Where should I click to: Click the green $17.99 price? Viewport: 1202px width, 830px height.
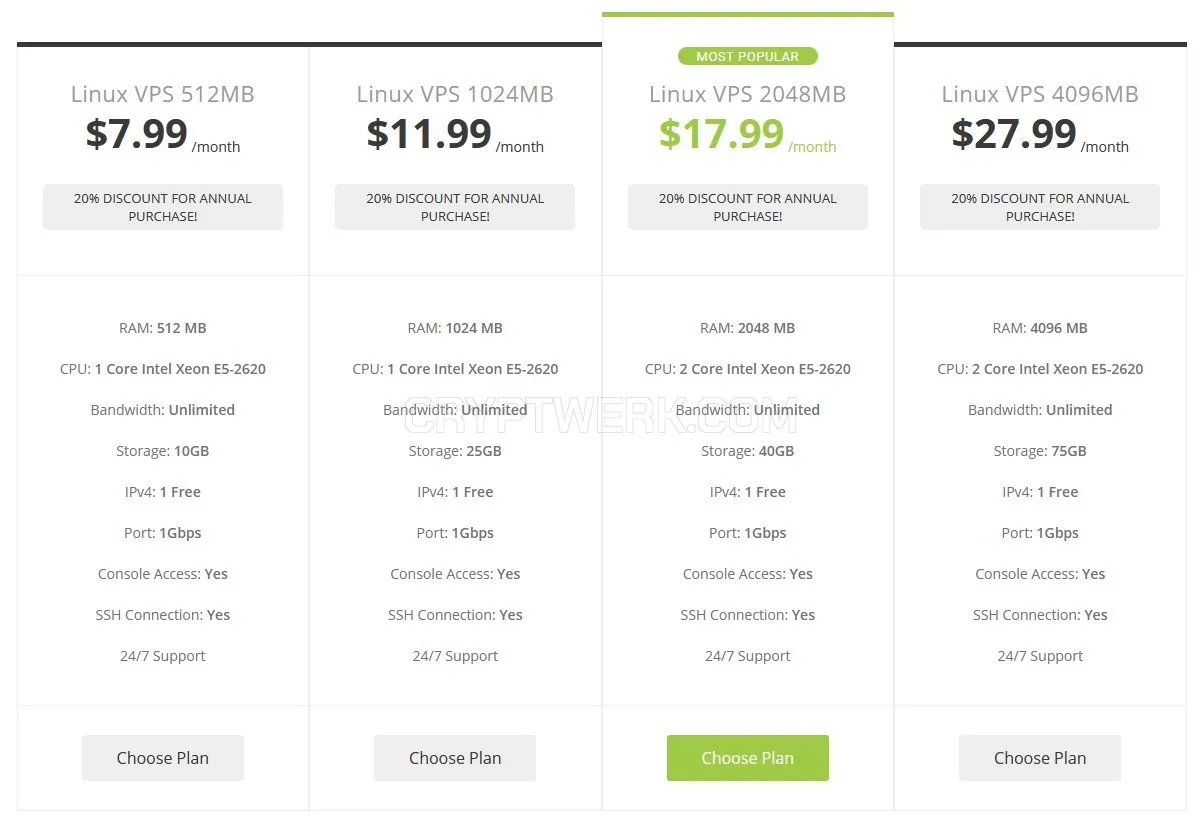pyautogui.click(x=721, y=133)
